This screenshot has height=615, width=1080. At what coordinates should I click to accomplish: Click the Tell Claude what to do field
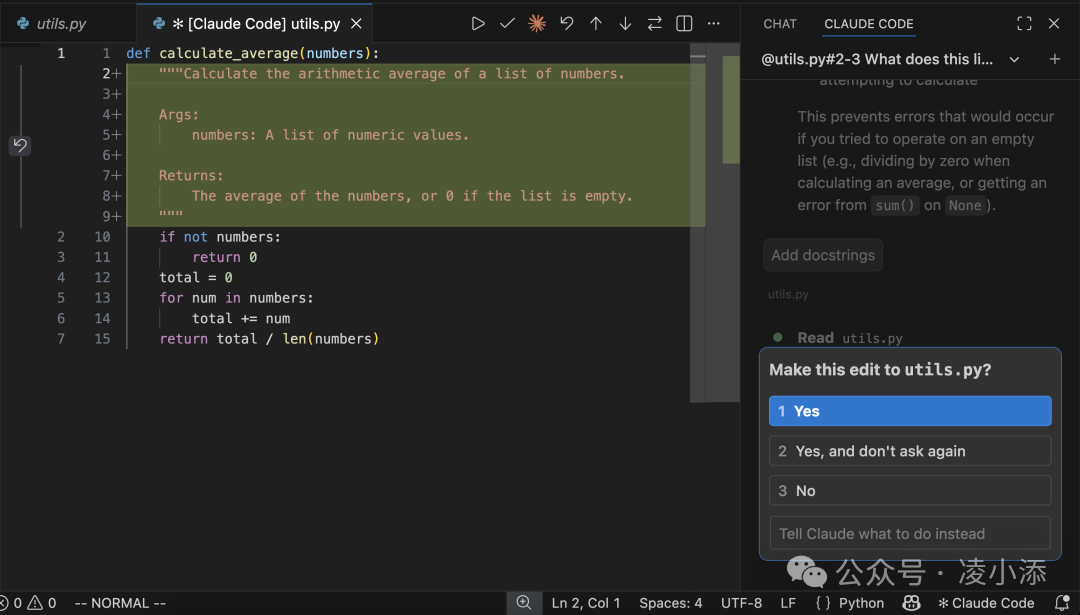coord(909,533)
